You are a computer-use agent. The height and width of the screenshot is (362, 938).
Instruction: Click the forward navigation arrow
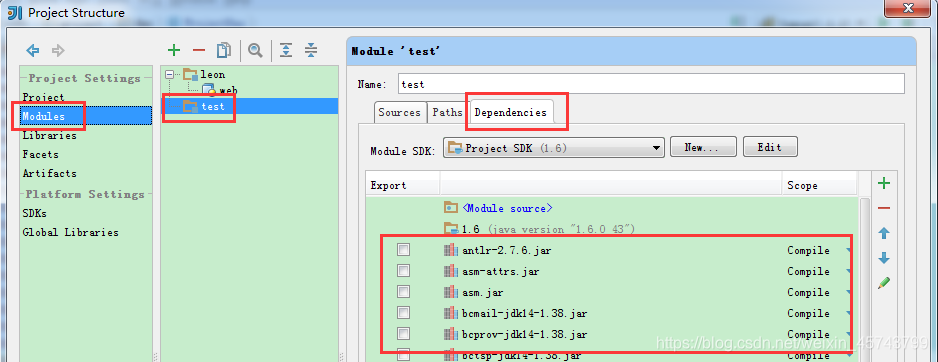click(x=58, y=51)
